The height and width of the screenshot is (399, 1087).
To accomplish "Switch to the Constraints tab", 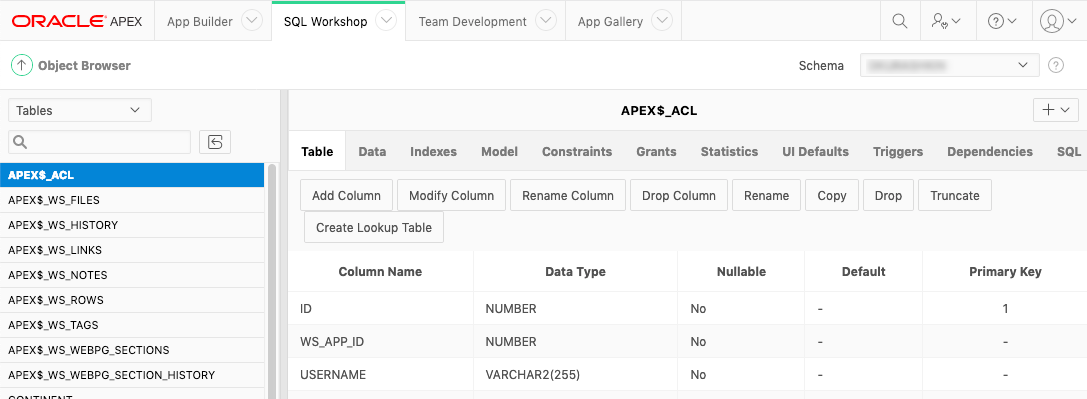I will pos(577,151).
